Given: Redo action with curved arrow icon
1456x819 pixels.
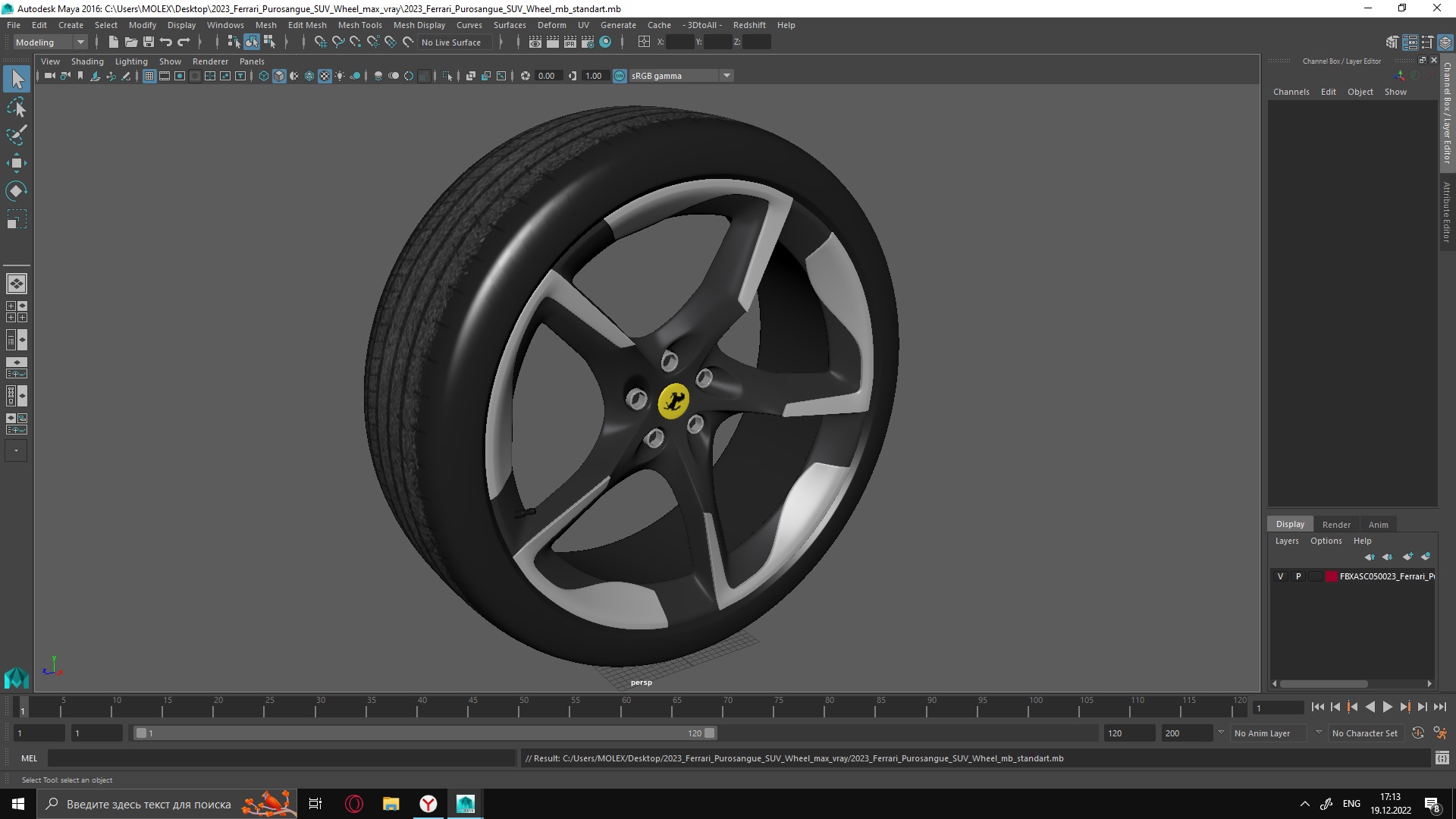Looking at the screenshot, I should click(x=184, y=42).
